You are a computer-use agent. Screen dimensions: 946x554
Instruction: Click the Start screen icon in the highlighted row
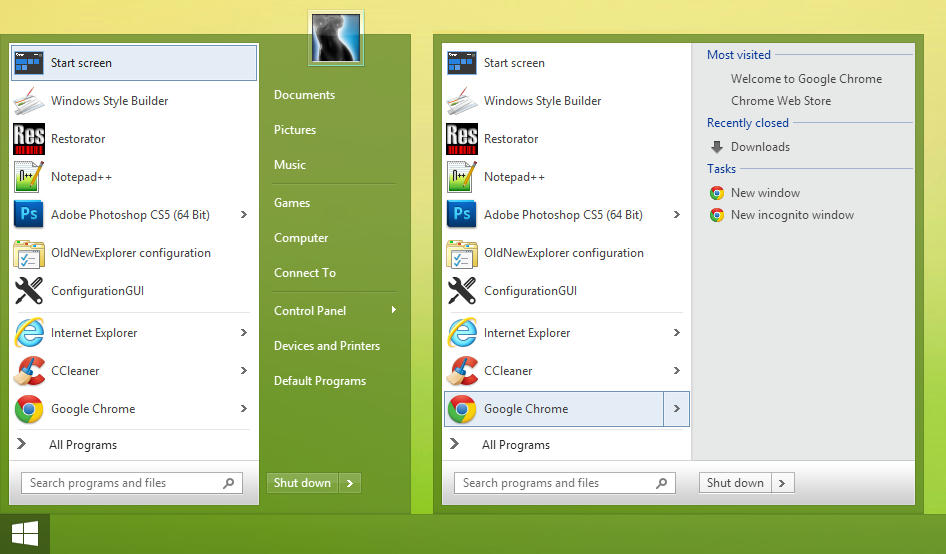click(x=29, y=63)
